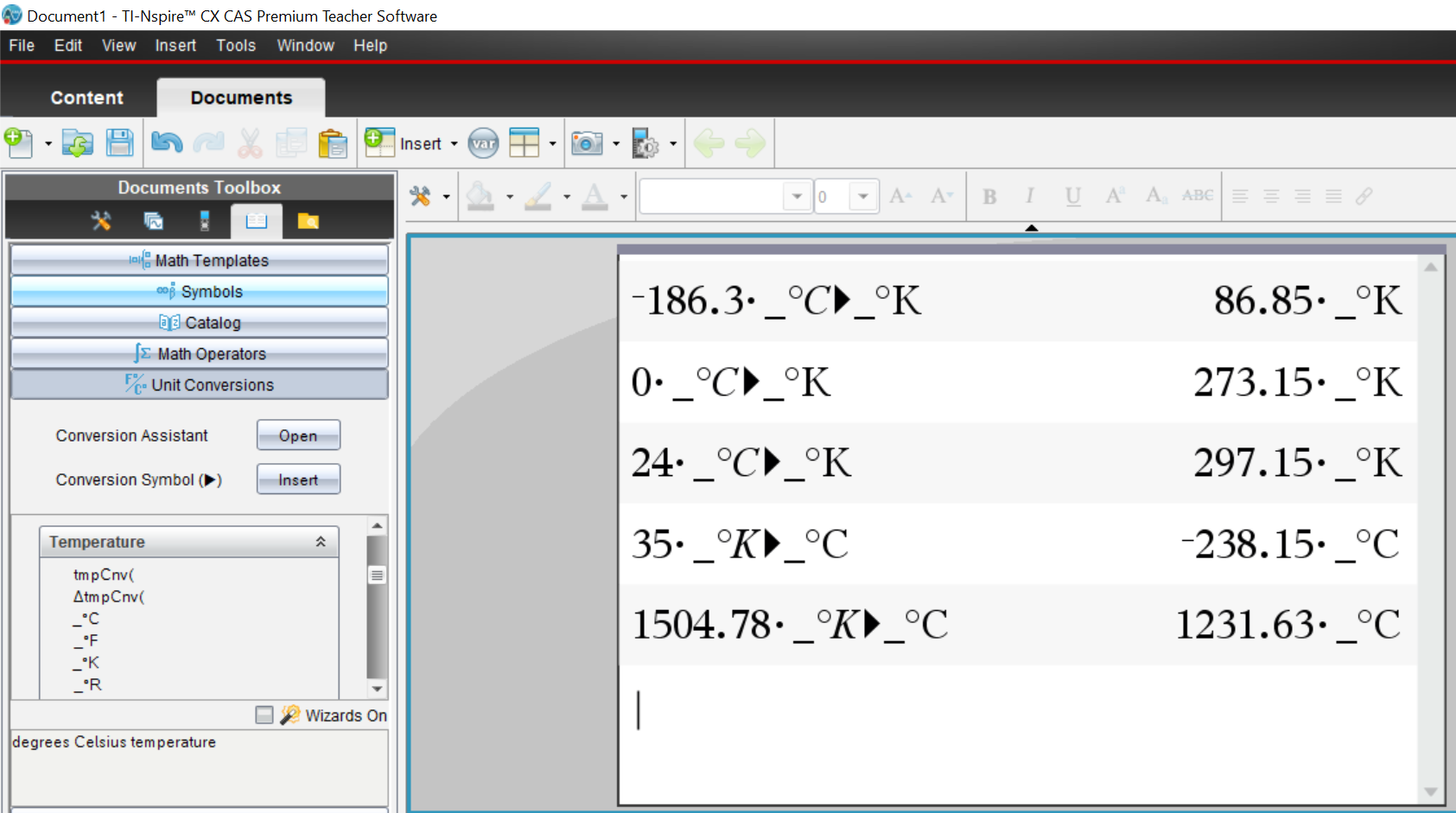Open the Content Explorer folder icon

tap(308, 221)
